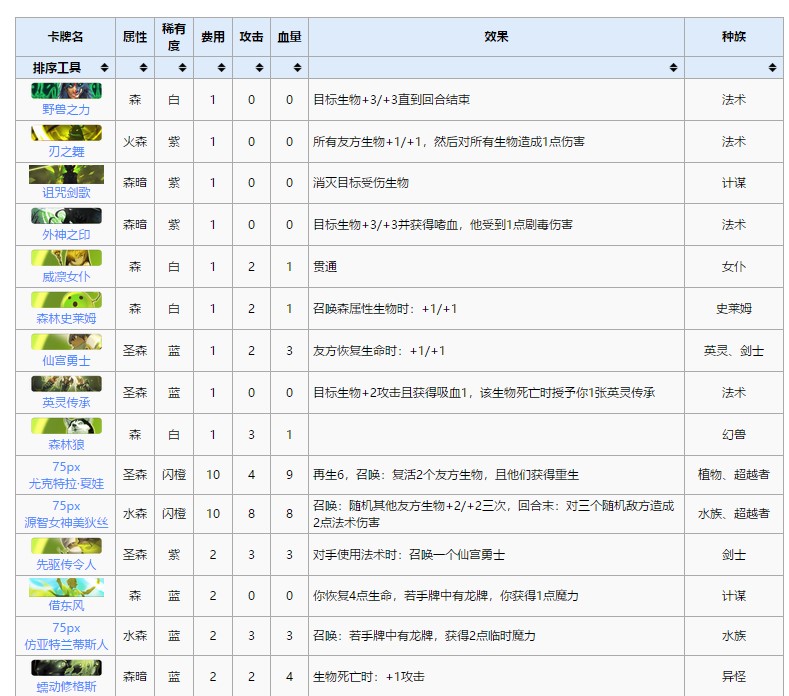789x696 pixels.
Task: Select 异怪 race cell of 蠕动修格斯
Action: 734,676
